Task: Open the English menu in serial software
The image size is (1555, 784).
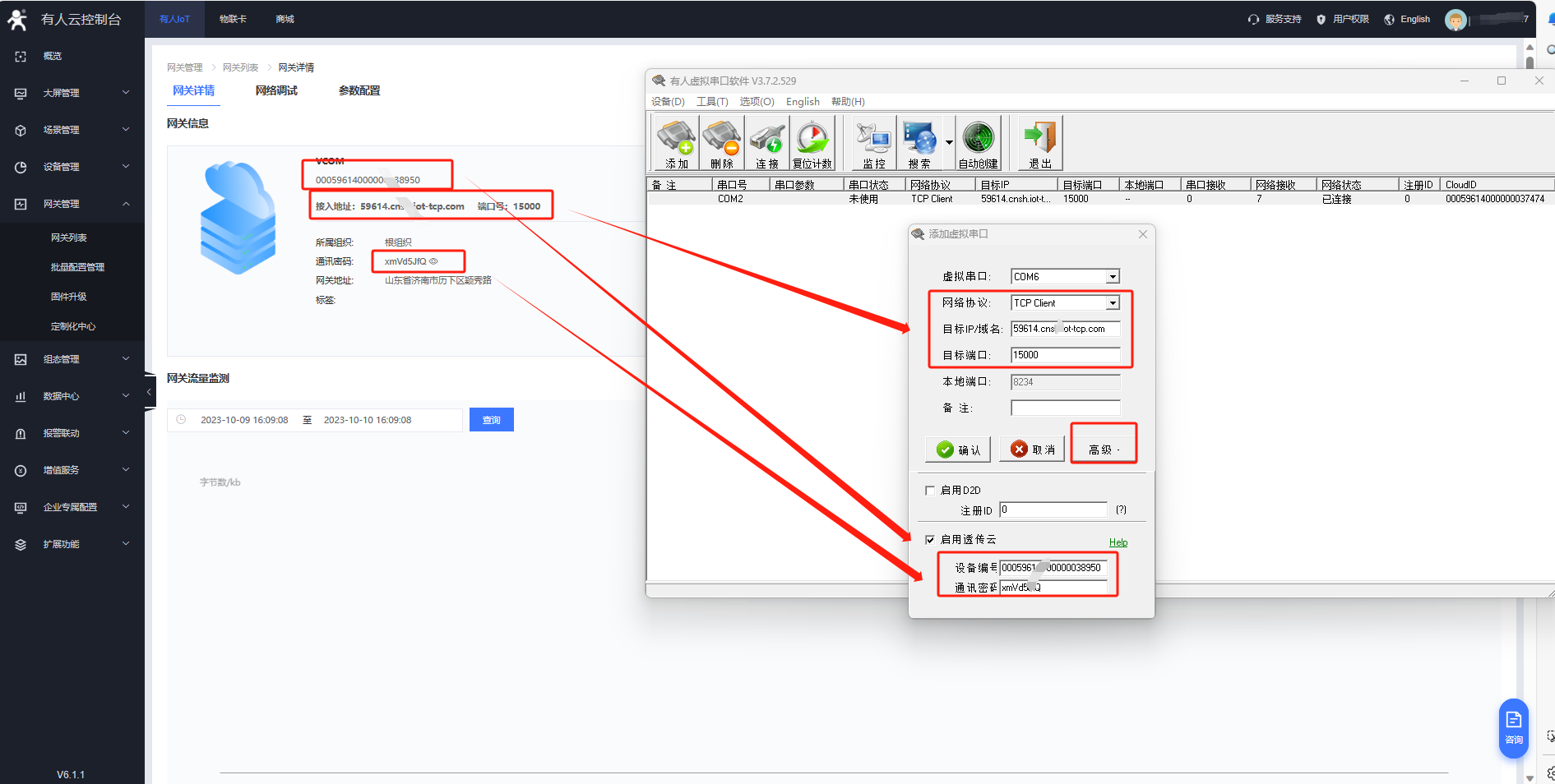Action: 803,102
